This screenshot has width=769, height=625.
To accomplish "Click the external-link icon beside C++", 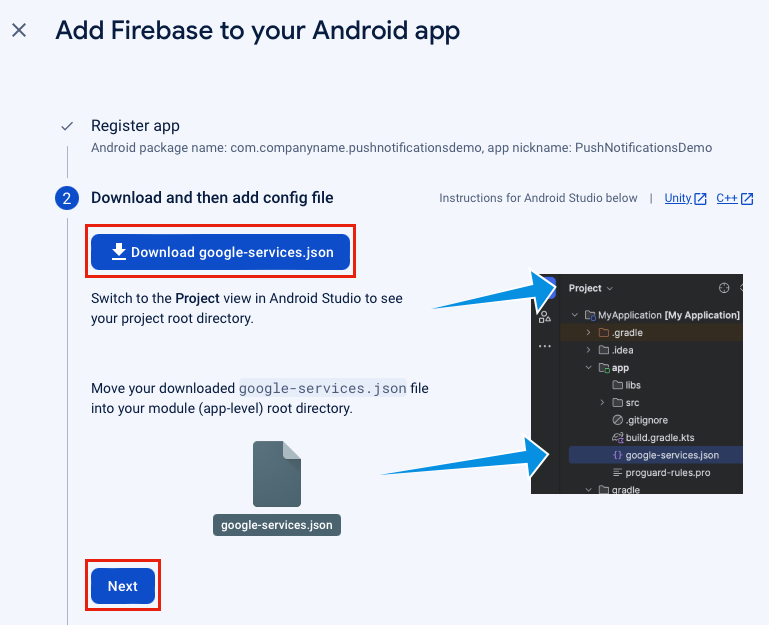I will tap(747, 199).
